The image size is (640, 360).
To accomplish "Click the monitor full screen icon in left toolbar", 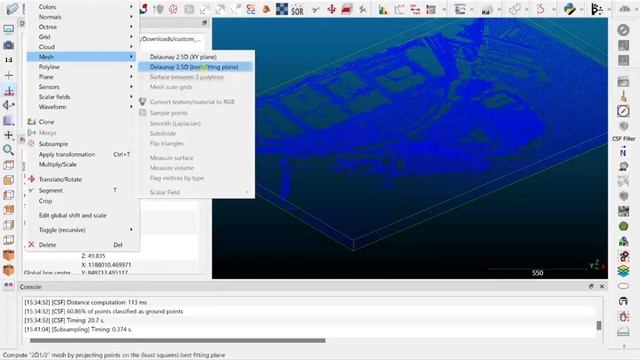I will coord(9,29).
